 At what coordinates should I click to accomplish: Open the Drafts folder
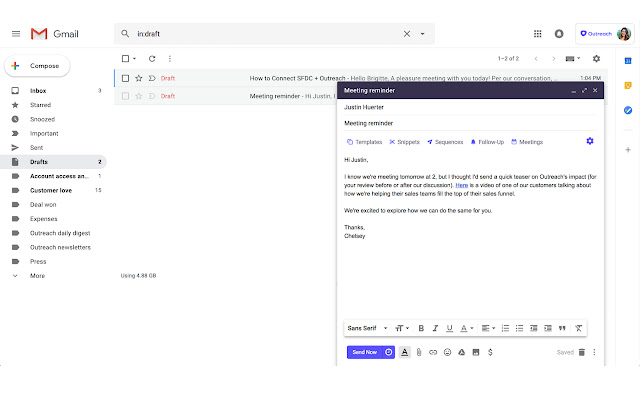53,162
